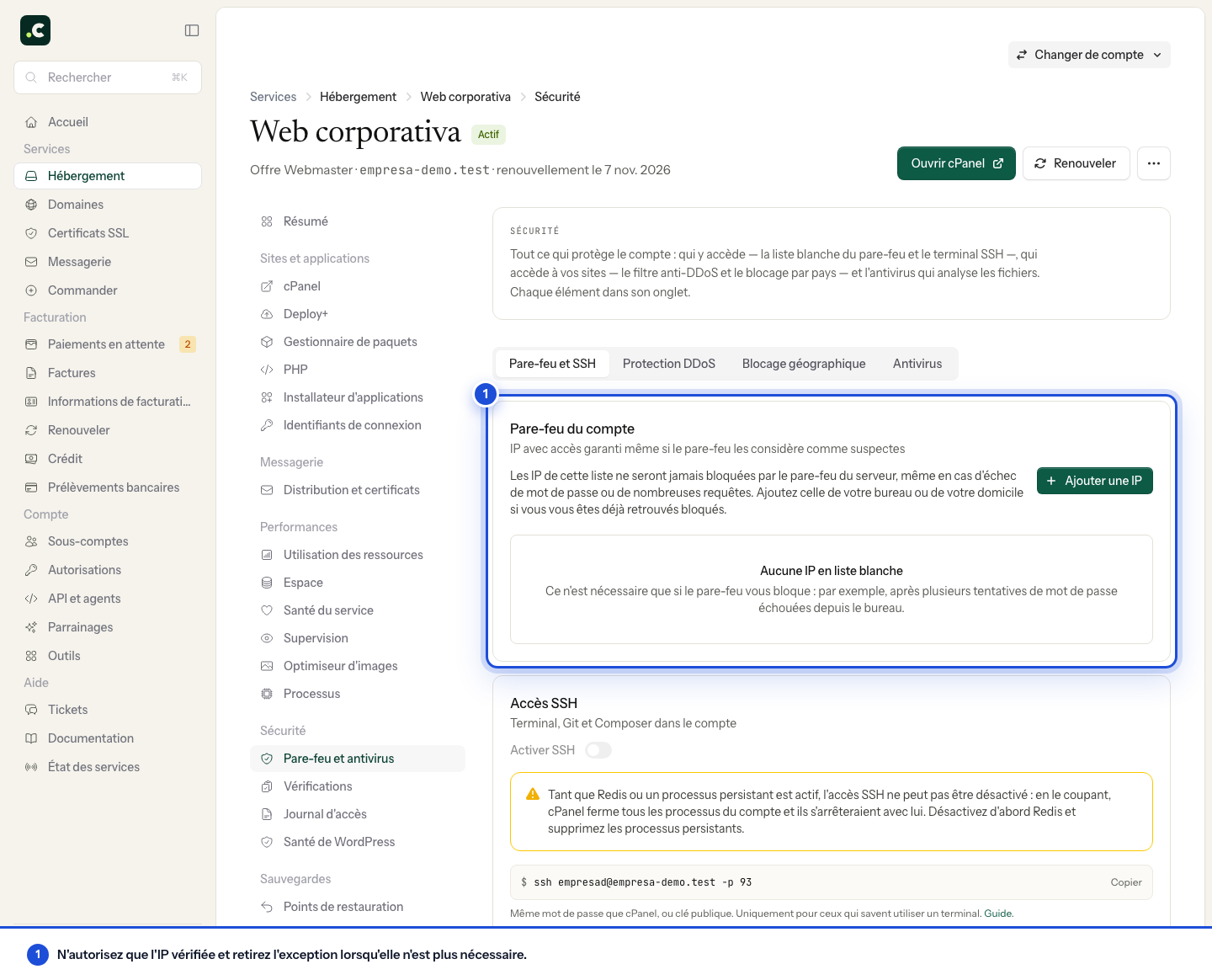Go to Hébergement in the breadcrumb

pos(358,97)
